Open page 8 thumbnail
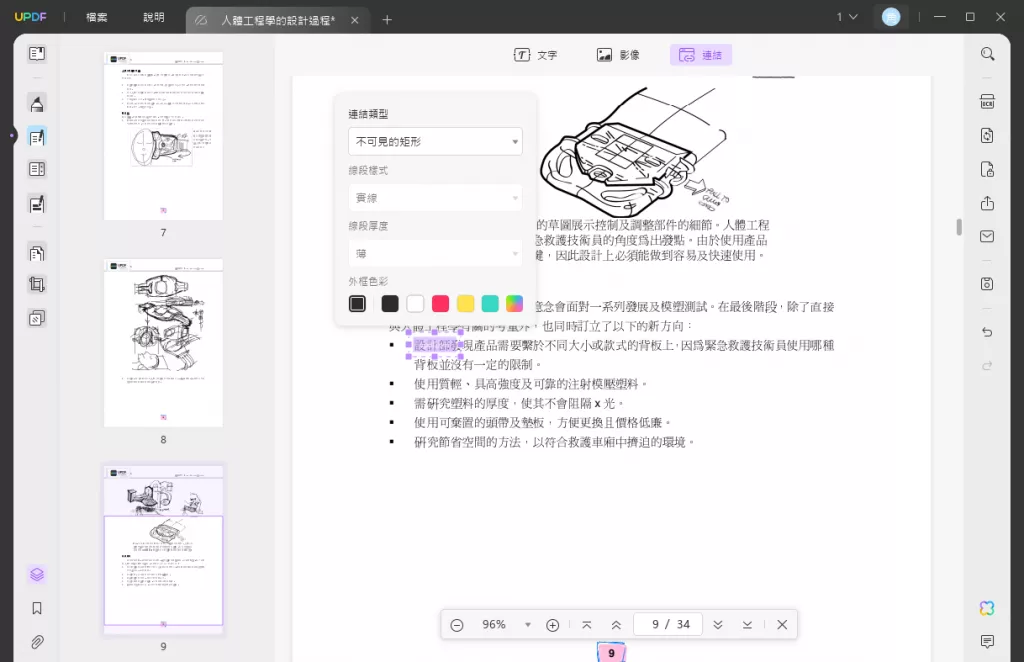The image size is (1024, 662). click(x=163, y=343)
